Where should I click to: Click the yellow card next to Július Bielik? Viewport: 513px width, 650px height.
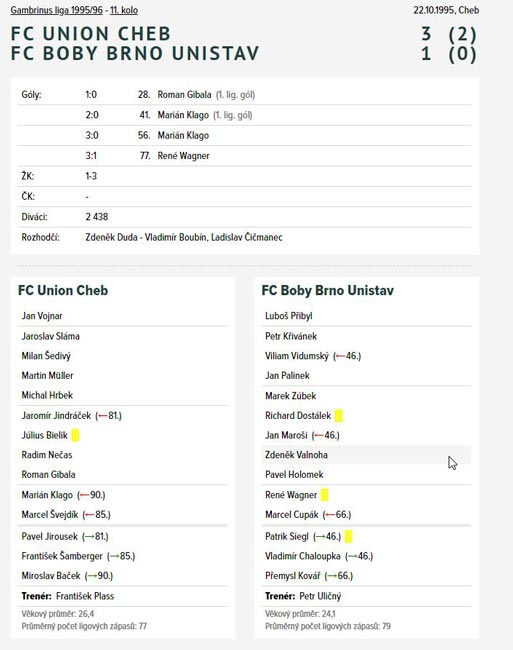[75, 435]
